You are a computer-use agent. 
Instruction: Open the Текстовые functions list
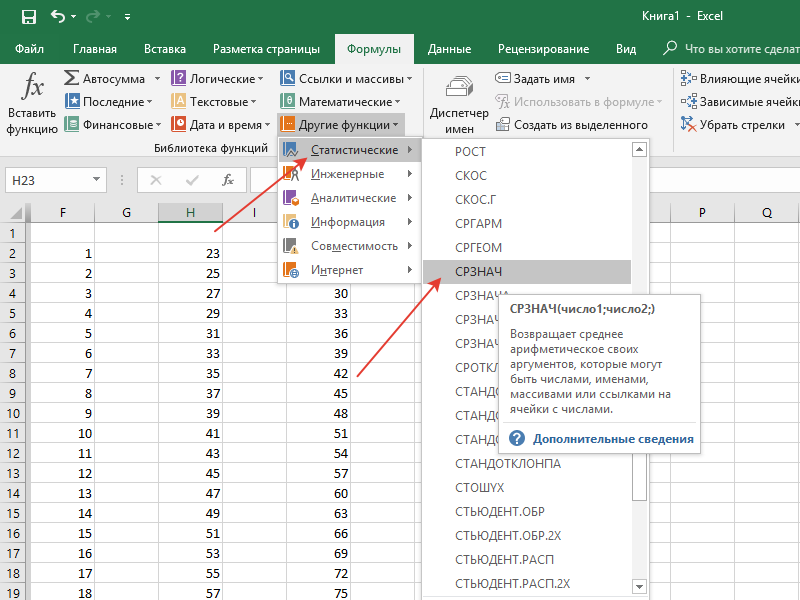pyautogui.click(x=214, y=102)
